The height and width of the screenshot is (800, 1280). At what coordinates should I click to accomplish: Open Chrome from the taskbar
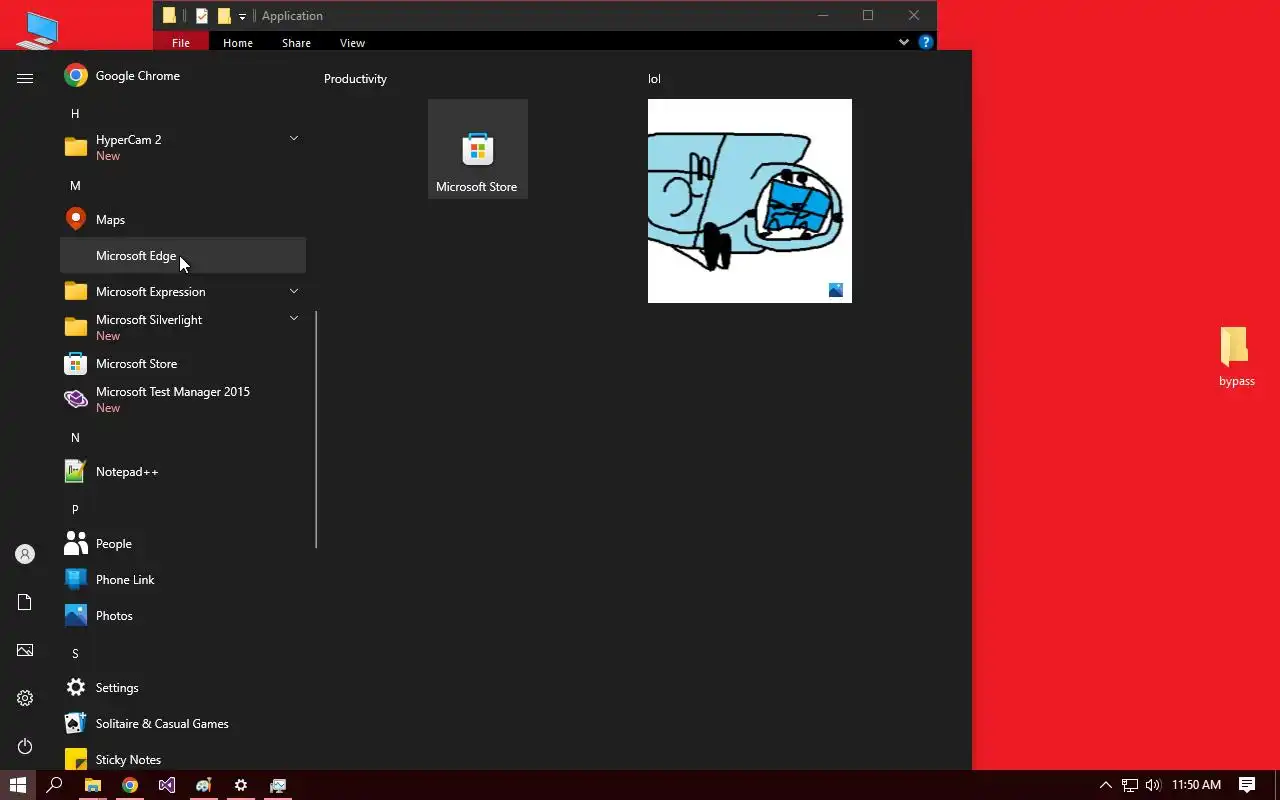point(130,785)
